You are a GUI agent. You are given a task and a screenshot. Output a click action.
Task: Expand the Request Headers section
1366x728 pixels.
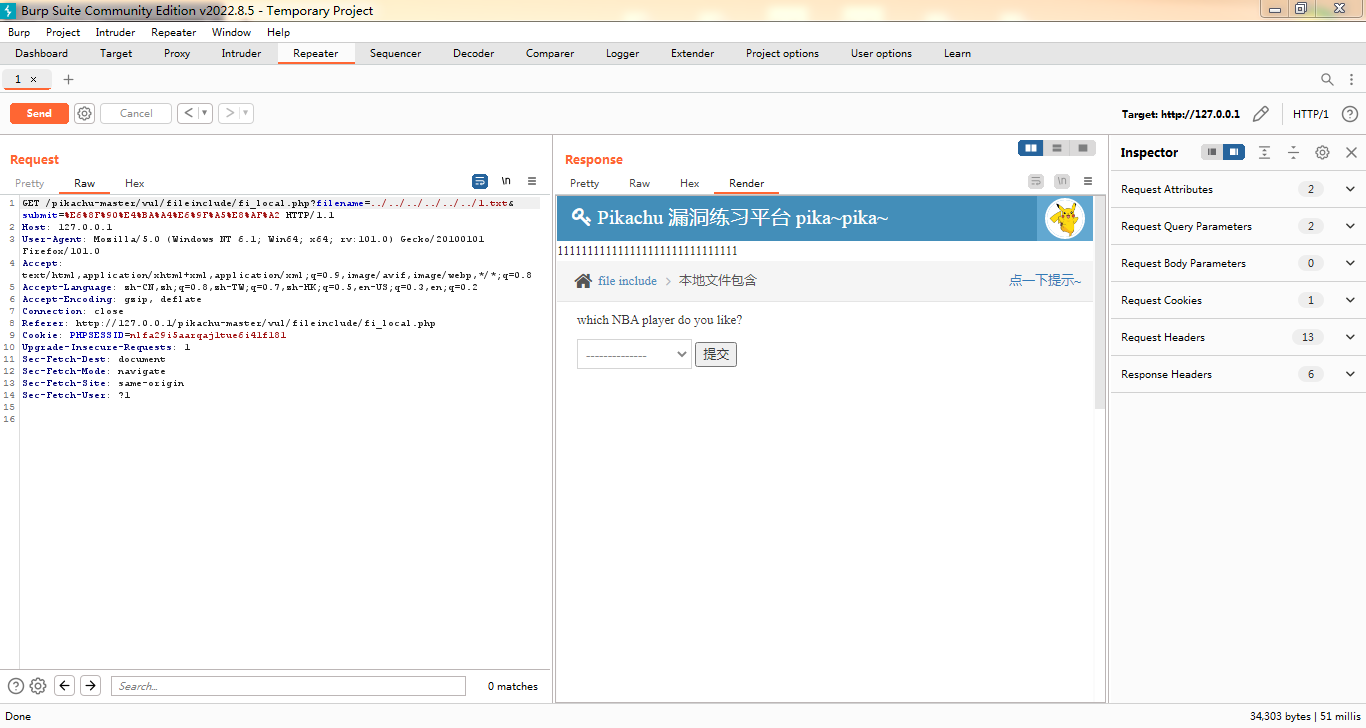point(1350,337)
